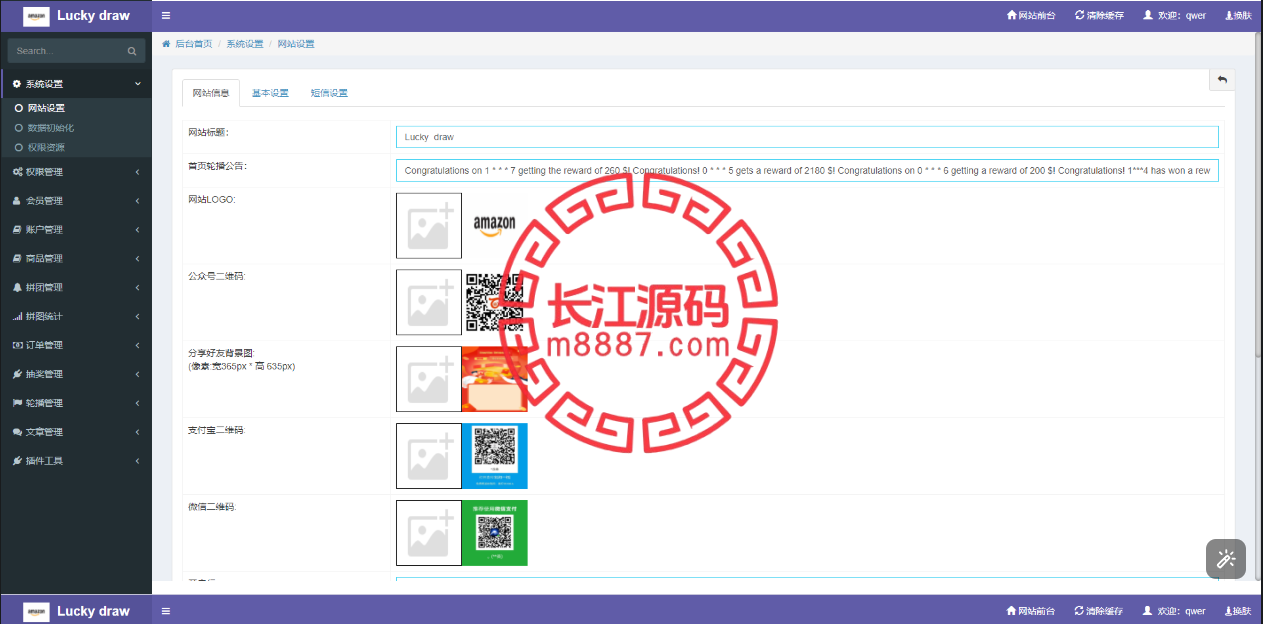The image size is (1263, 624).
Task: Click the 系统设置 breadcrumb link
Action: point(245,44)
